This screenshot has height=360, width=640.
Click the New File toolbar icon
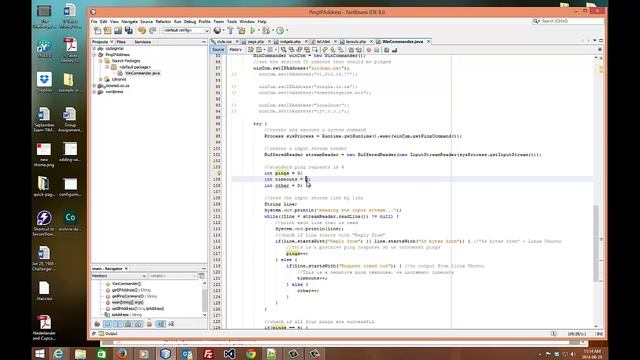97,31
